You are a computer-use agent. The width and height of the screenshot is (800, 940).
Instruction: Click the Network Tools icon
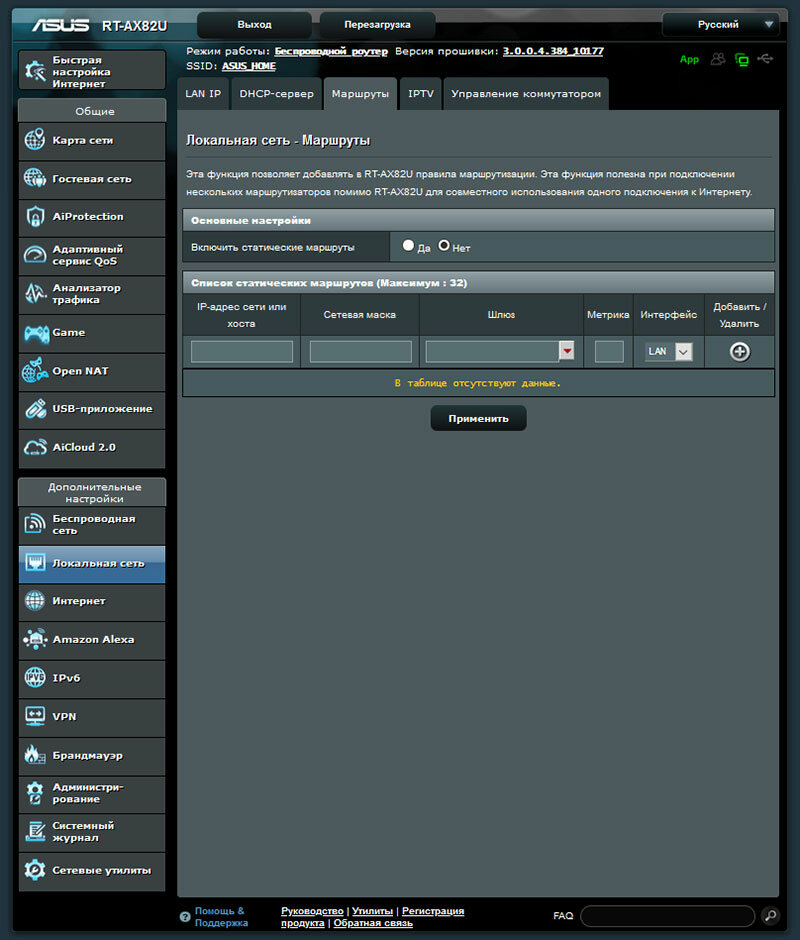pos(35,870)
